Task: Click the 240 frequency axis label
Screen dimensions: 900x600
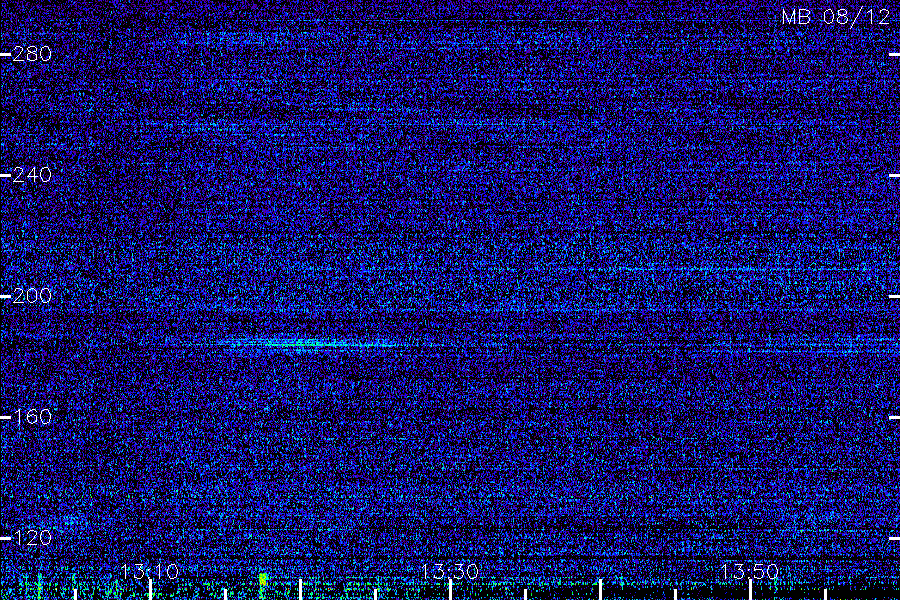Action: 32,175
